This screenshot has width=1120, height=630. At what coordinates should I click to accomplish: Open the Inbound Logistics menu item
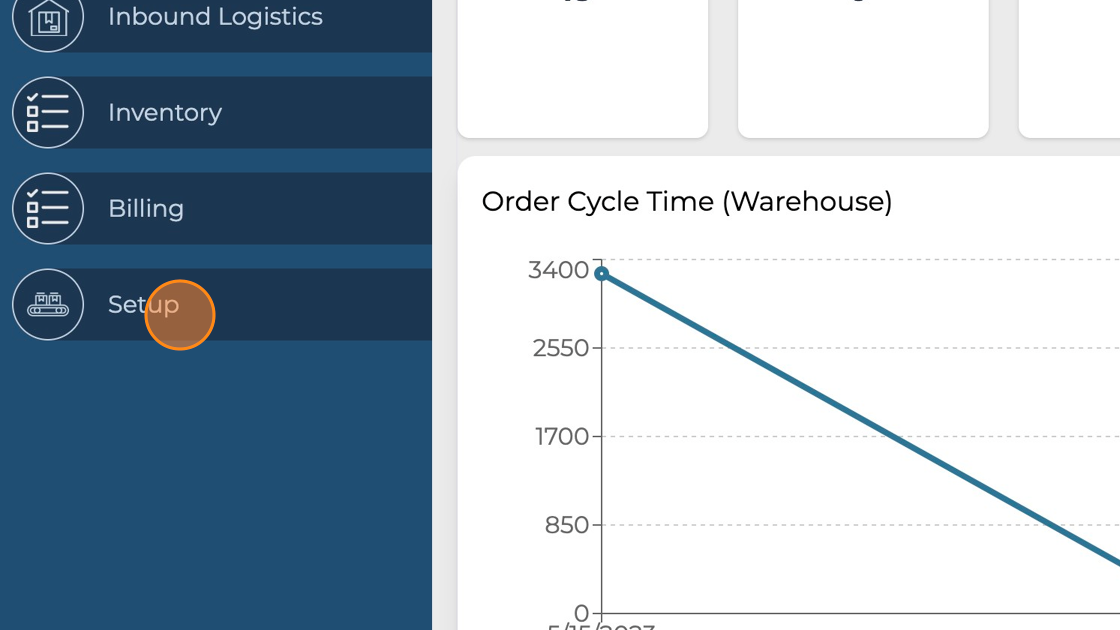pos(215,17)
